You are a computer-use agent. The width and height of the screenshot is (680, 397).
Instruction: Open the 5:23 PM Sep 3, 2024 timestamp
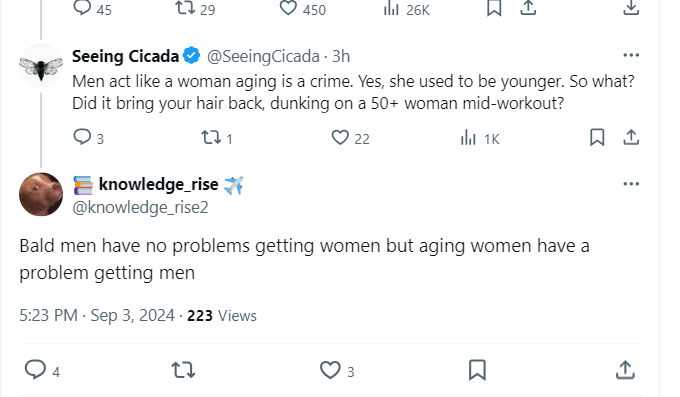coord(97,315)
